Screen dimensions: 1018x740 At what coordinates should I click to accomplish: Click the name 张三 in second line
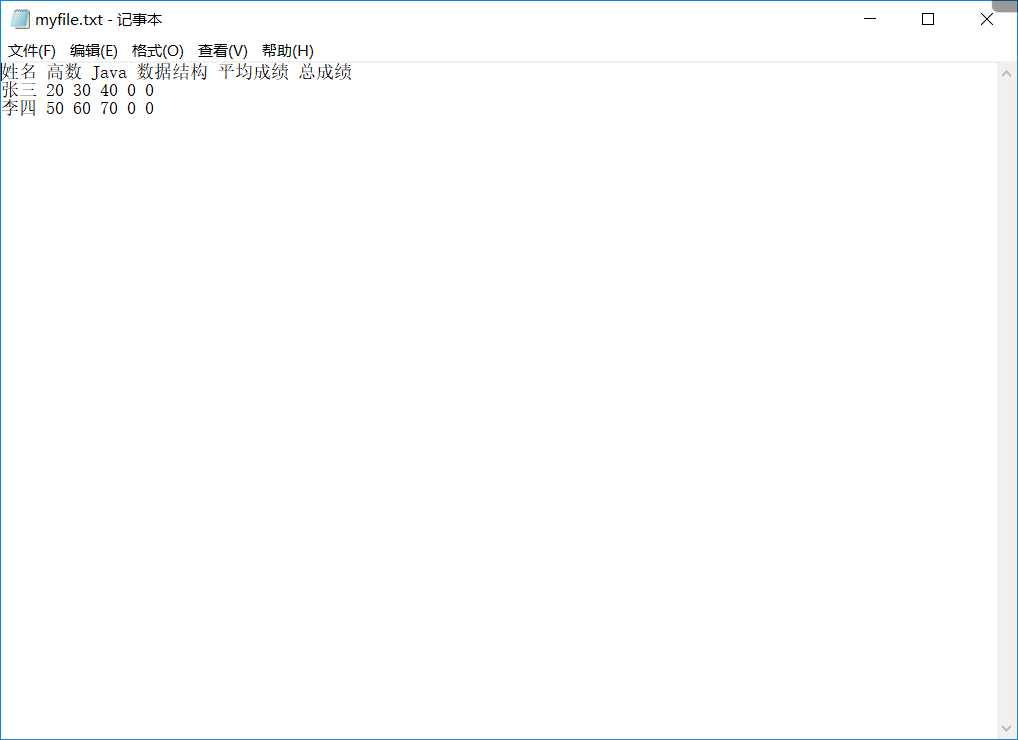[19, 90]
